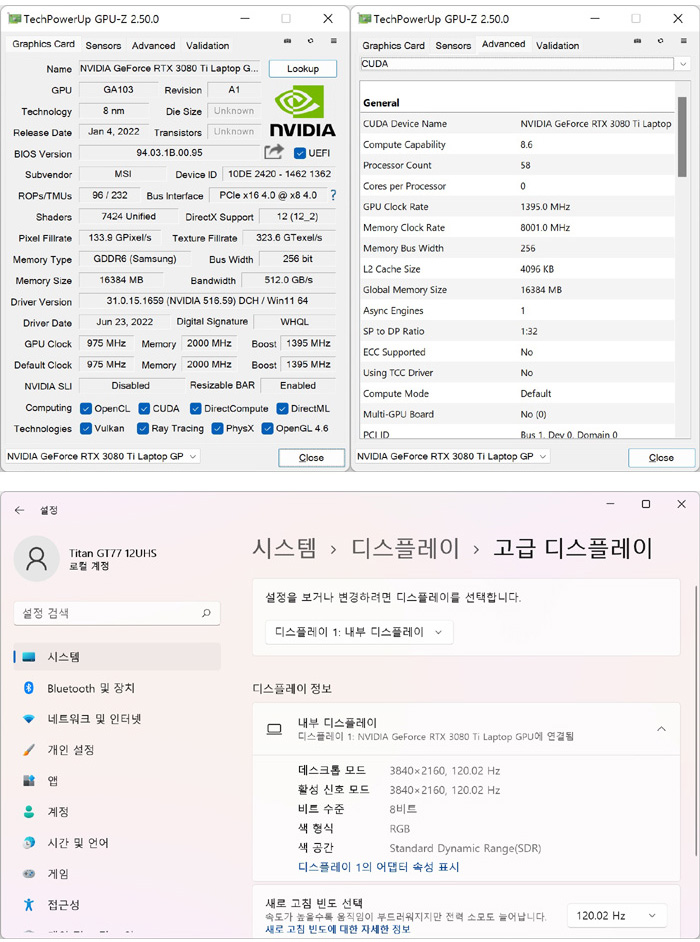Collapse the 내부 디스플레이 info section

661,729
